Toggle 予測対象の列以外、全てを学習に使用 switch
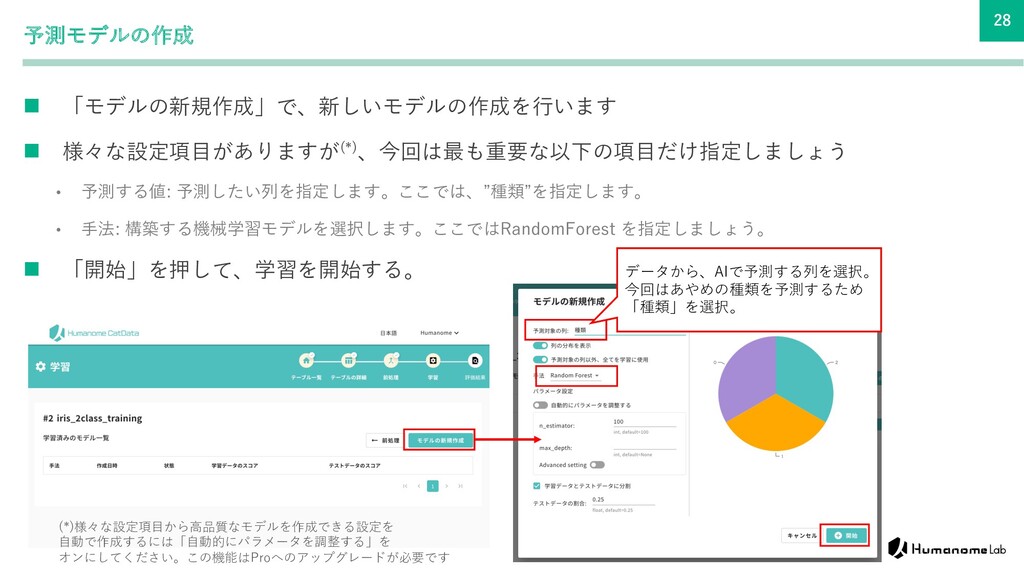The height and width of the screenshot is (576, 1024). point(540,360)
